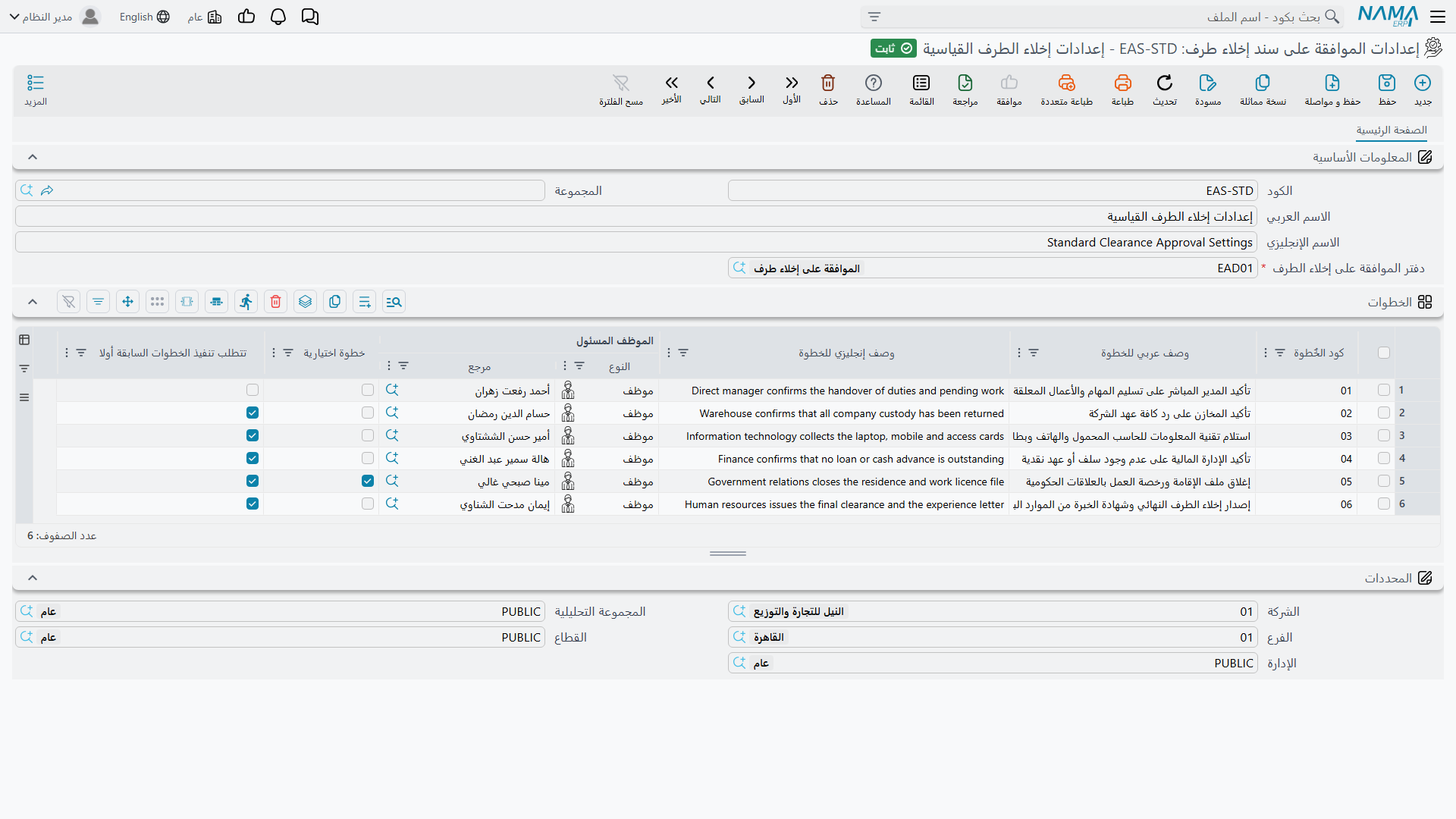
Task: Open the مدير النظام user dropdown
Action: tap(55, 17)
